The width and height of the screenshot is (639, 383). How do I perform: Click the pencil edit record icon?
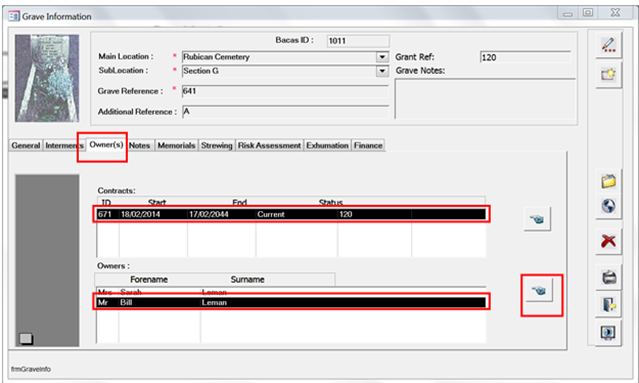tap(608, 45)
